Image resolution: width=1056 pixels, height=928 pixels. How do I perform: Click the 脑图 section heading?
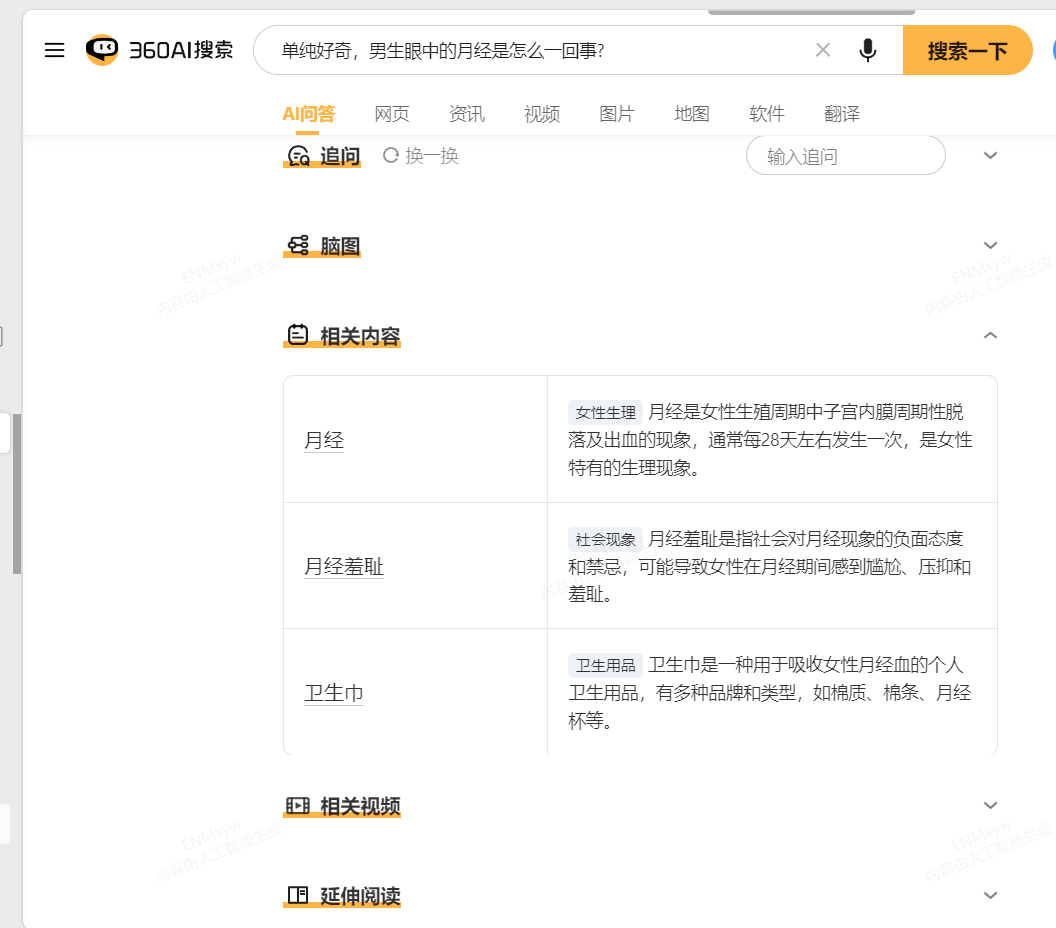pos(340,246)
